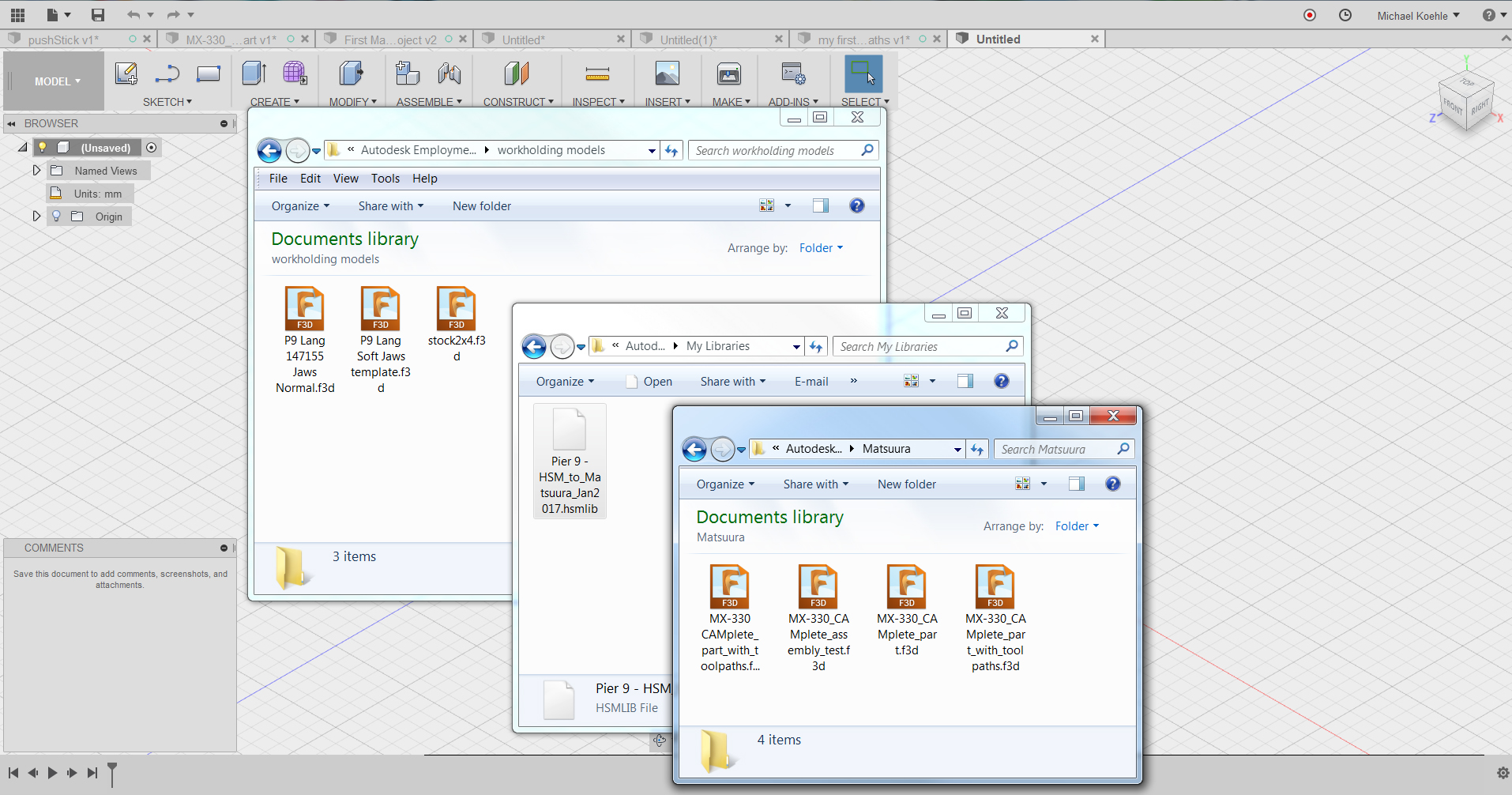Viewport: 1512px width, 795px height.
Task: Toggle the Origin folder lightbulb visibility
Action: click(x=56, y=216)
